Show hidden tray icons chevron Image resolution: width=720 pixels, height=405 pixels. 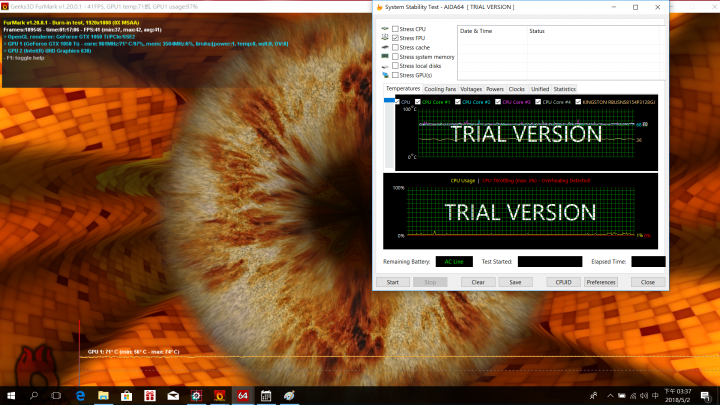(610, 396)
